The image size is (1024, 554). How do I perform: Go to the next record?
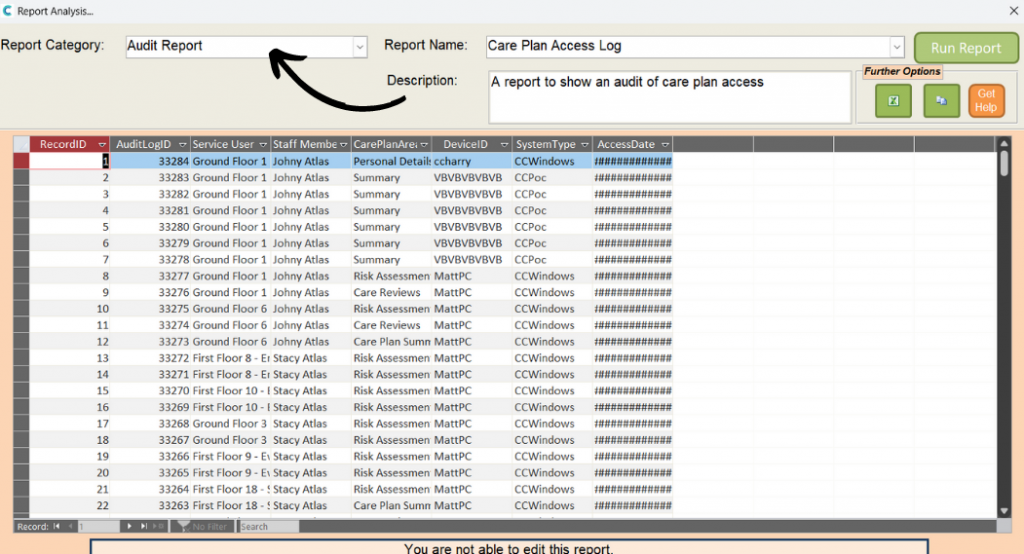click(130, 526)
